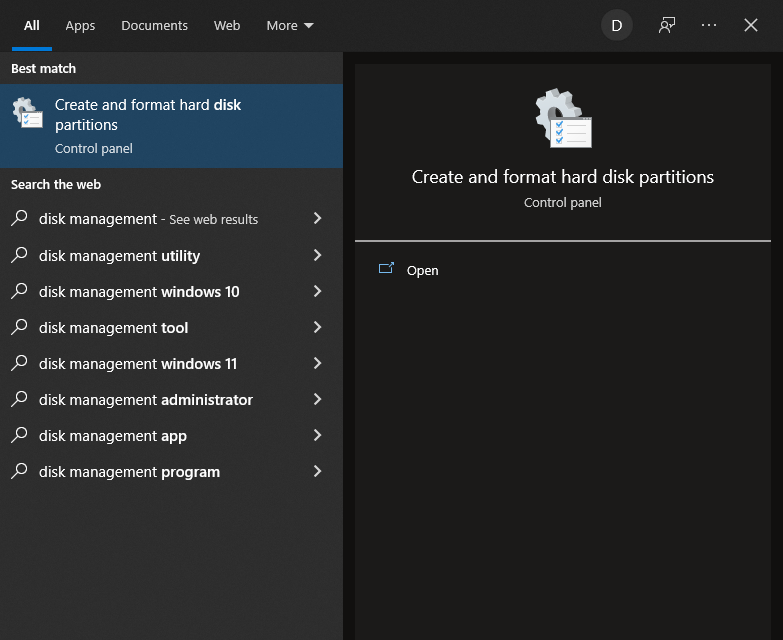This screenshot has width=783, height=640.
Task: Open the best match Create and format hard disk partitions
Action: pos(171,126)
